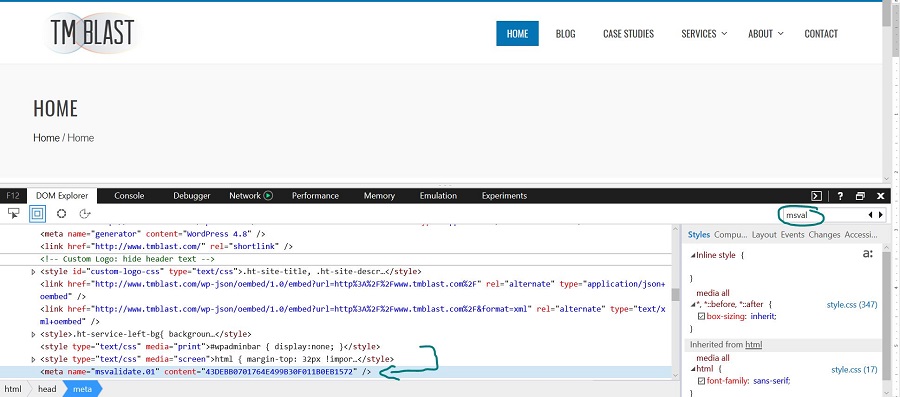Click the sans-serif font-family value

(770, 381)
